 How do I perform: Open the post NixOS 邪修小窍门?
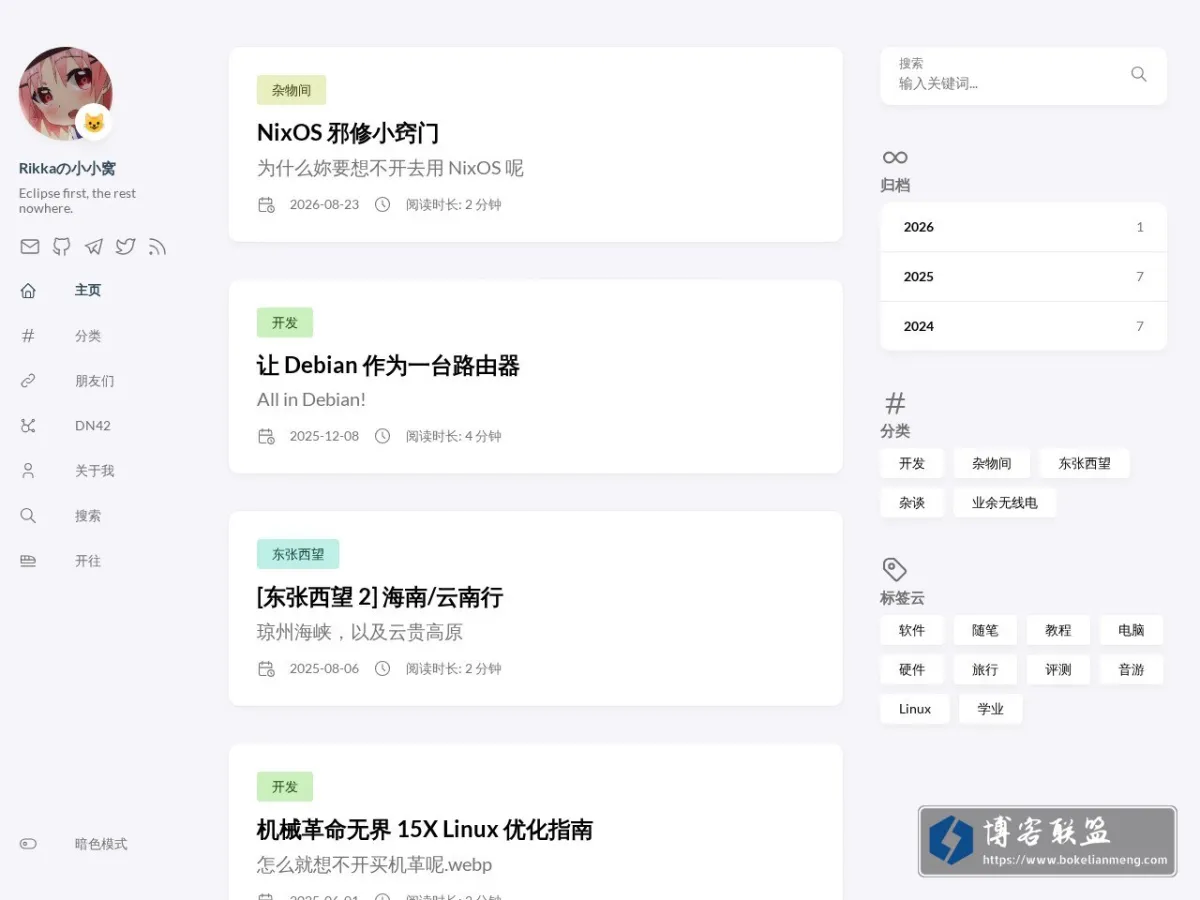(x=348, y=133)
